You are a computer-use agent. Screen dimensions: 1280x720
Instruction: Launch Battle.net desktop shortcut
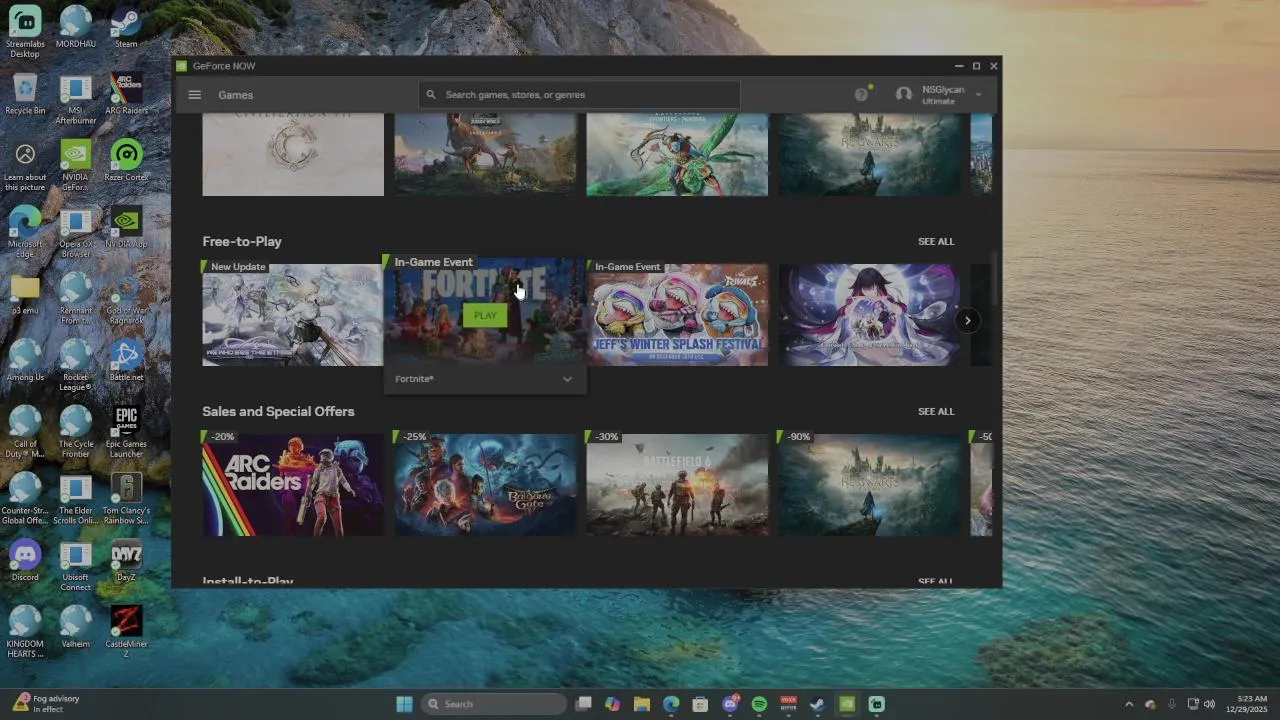point(126,361)
